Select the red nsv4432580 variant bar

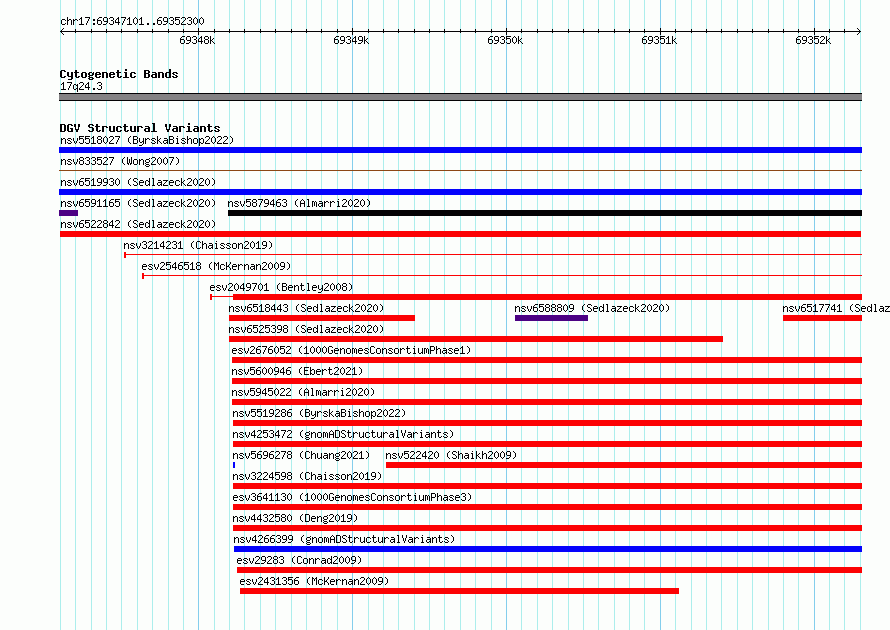click(548, 528)
